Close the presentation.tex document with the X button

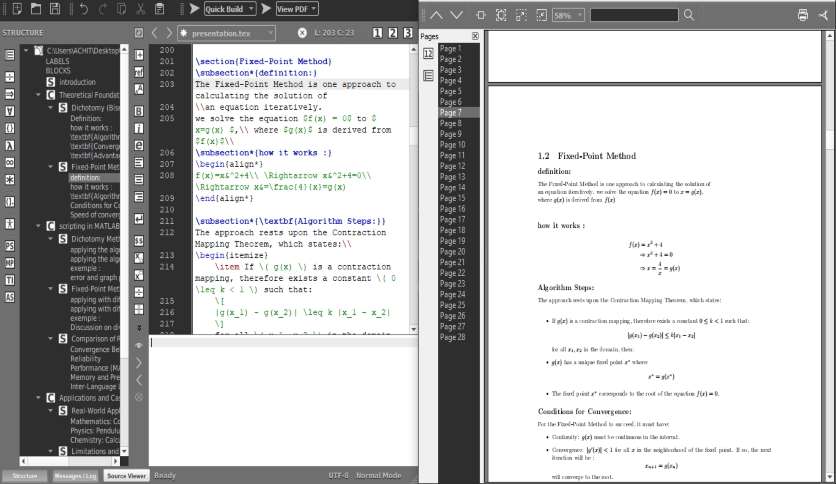[x=302, y=33]
